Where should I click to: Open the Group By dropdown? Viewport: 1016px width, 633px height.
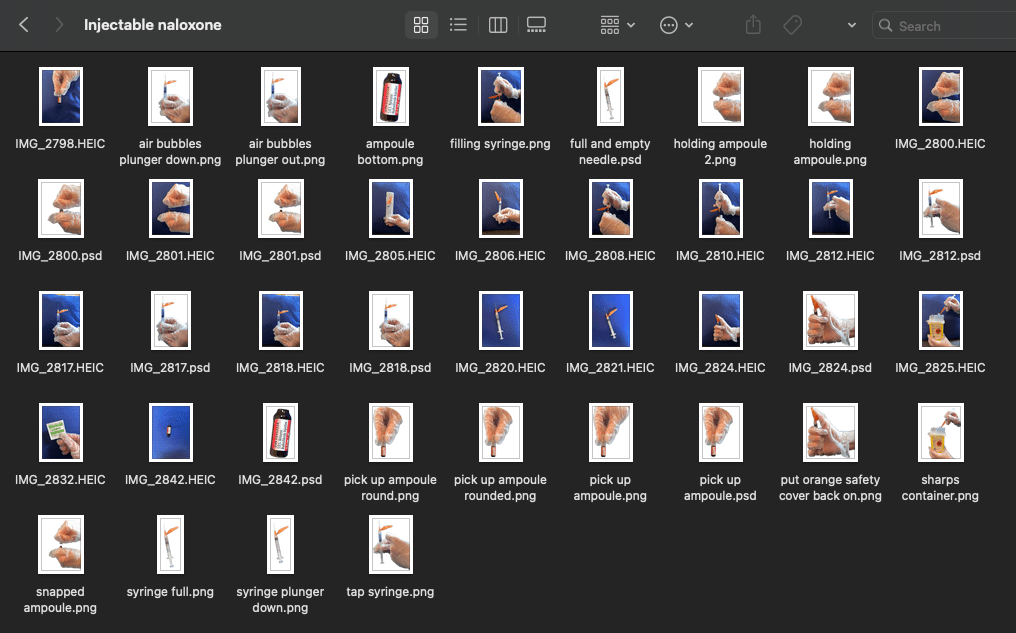coord(617,25)
